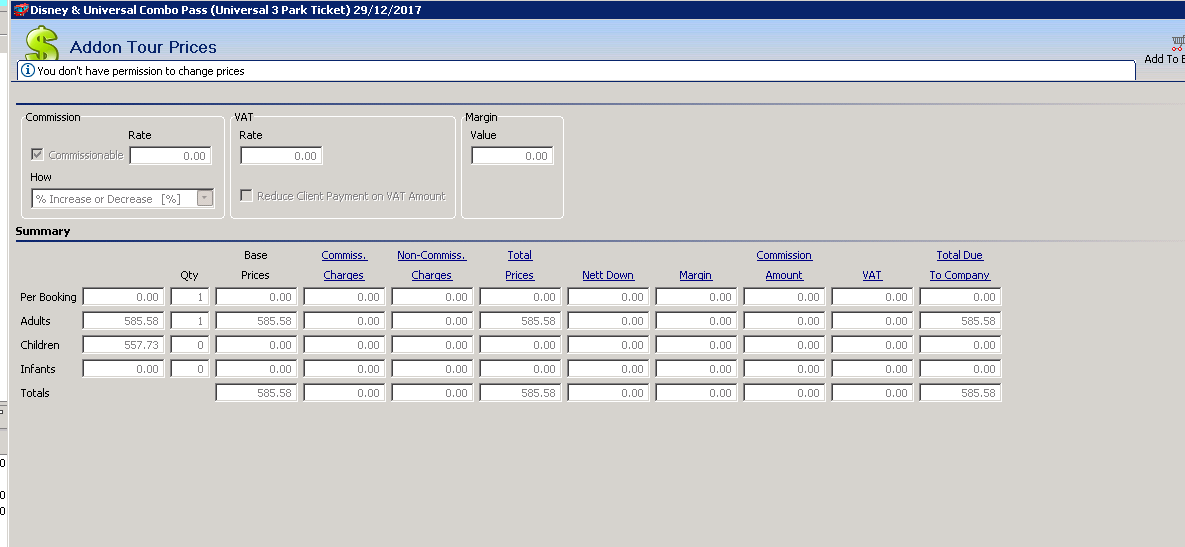Viewport: 1185px width, 547px height.
Task: Open the VAT column link
Action: [872, 275]
